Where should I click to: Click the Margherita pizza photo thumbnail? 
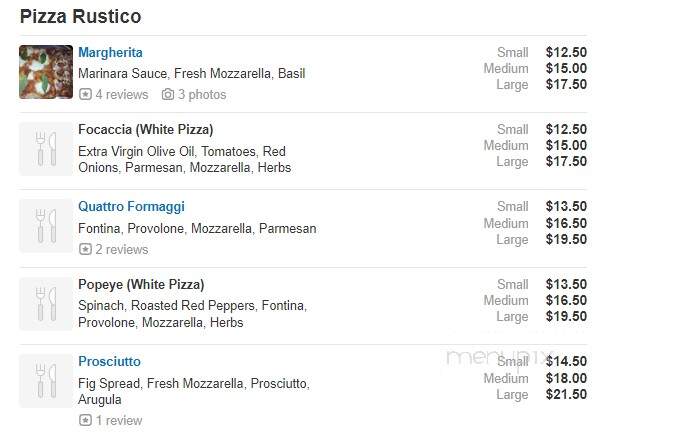click(x=46, y=72)
